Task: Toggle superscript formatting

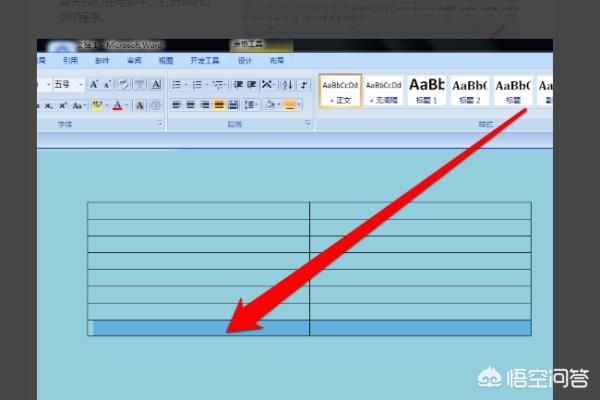Action: 63,106
